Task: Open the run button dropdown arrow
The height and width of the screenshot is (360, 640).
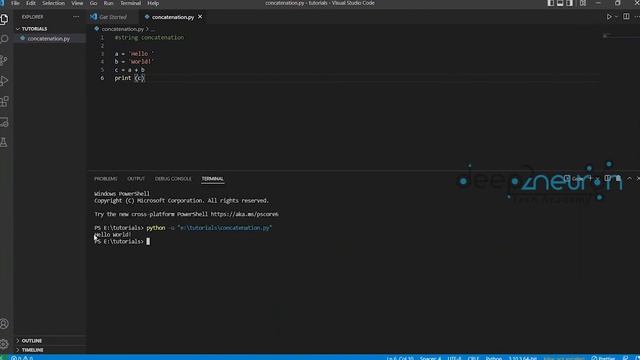Action: pos(616,17)
